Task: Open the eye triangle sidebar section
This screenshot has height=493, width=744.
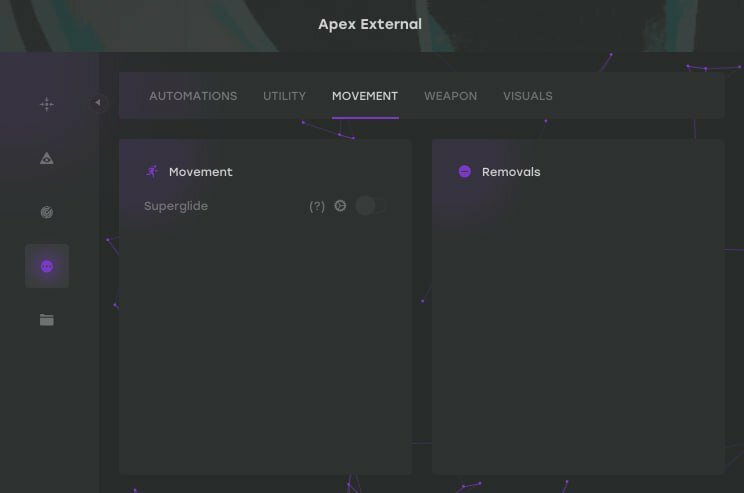Action: coord(46,158)
